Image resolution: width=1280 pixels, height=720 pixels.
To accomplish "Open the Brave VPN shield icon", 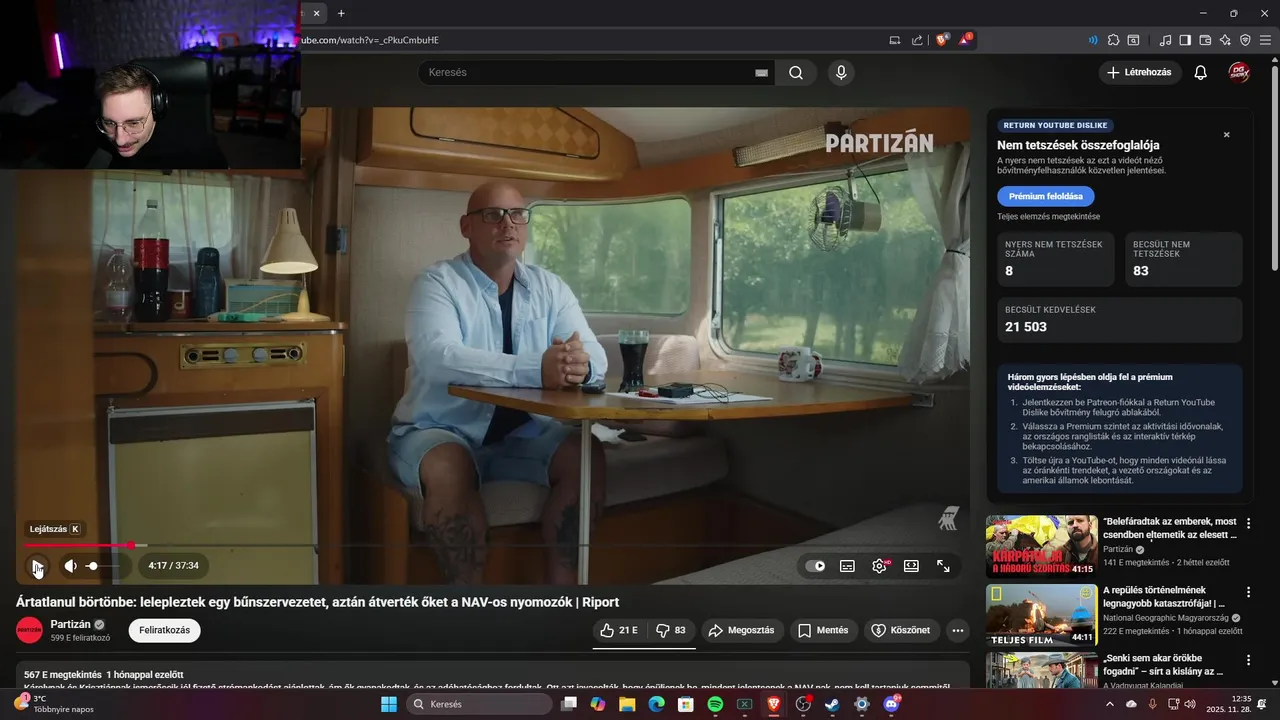I will click(1245, 40).
